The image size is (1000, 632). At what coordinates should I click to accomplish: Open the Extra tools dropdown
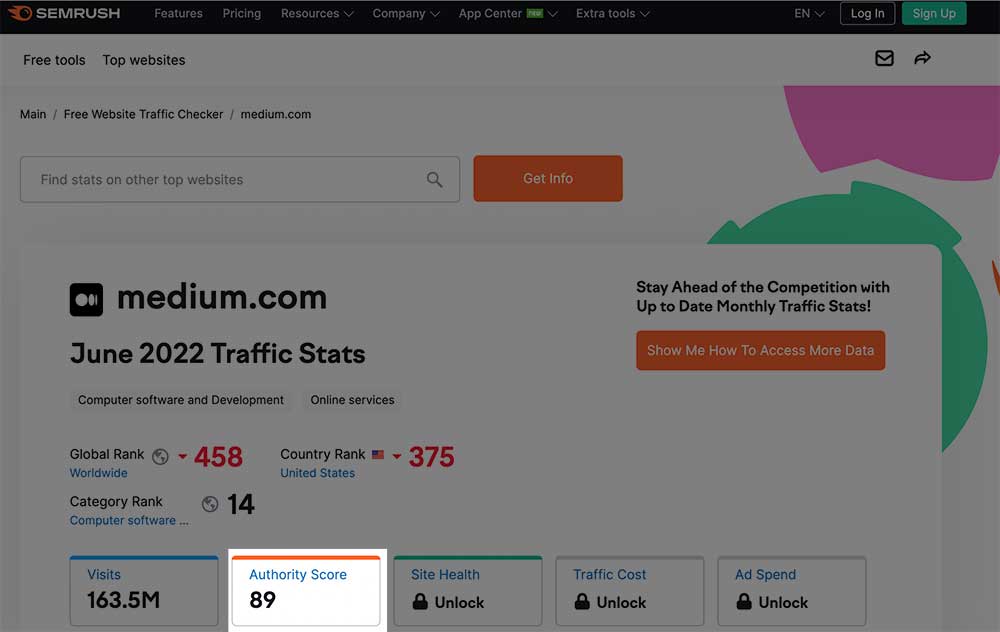pyautogui.click(x=612, y=13)
